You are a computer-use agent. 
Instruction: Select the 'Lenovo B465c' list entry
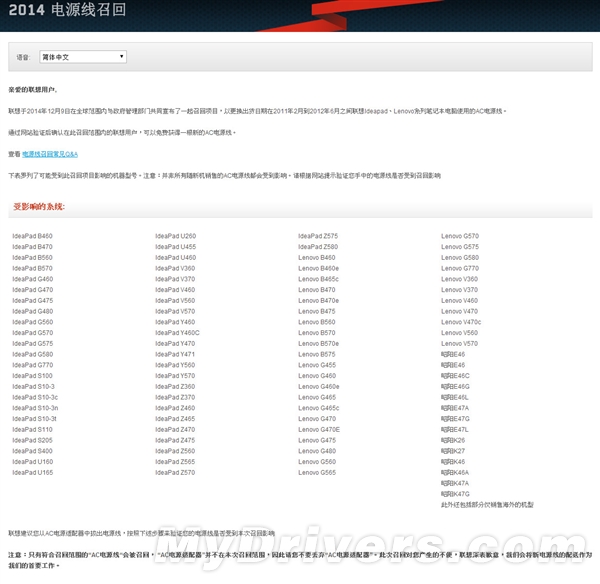(x=319, y=279)
